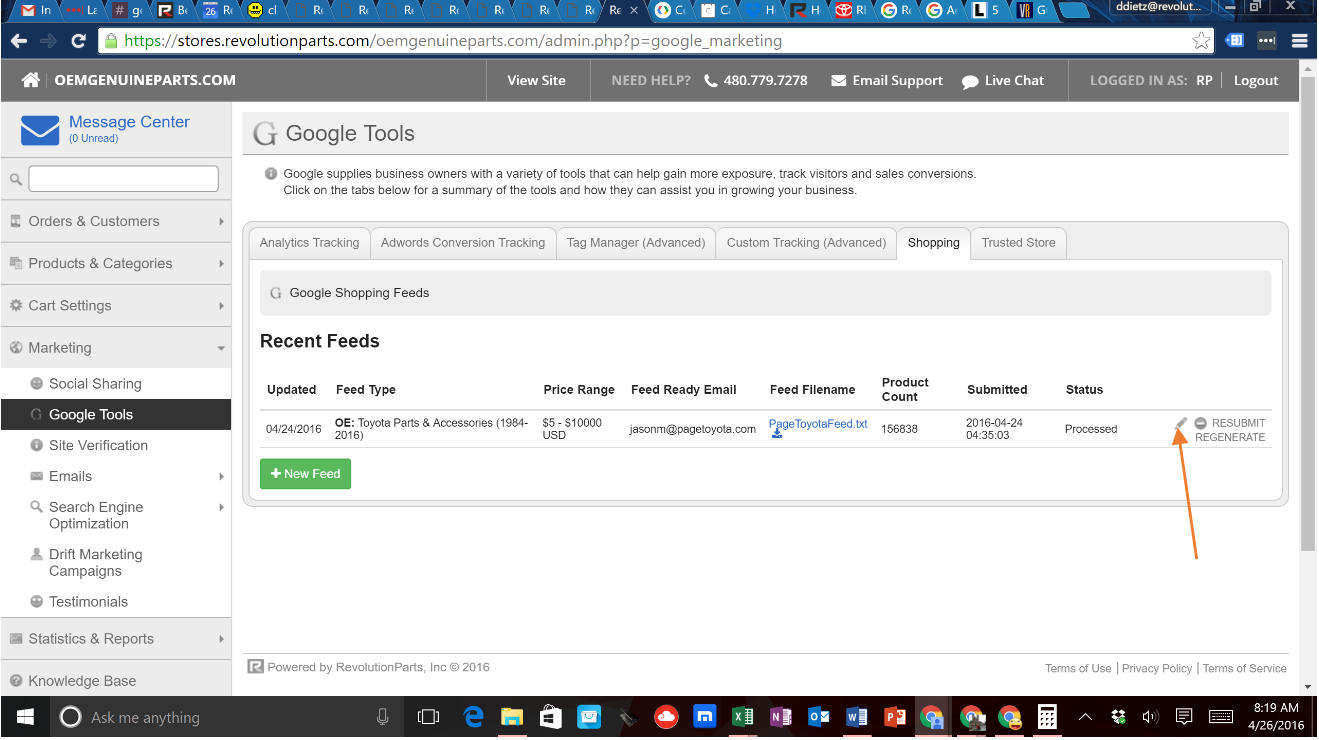
Task: Click the delete (minus) icon in the feed row
Action: [x=1200, y=424]
